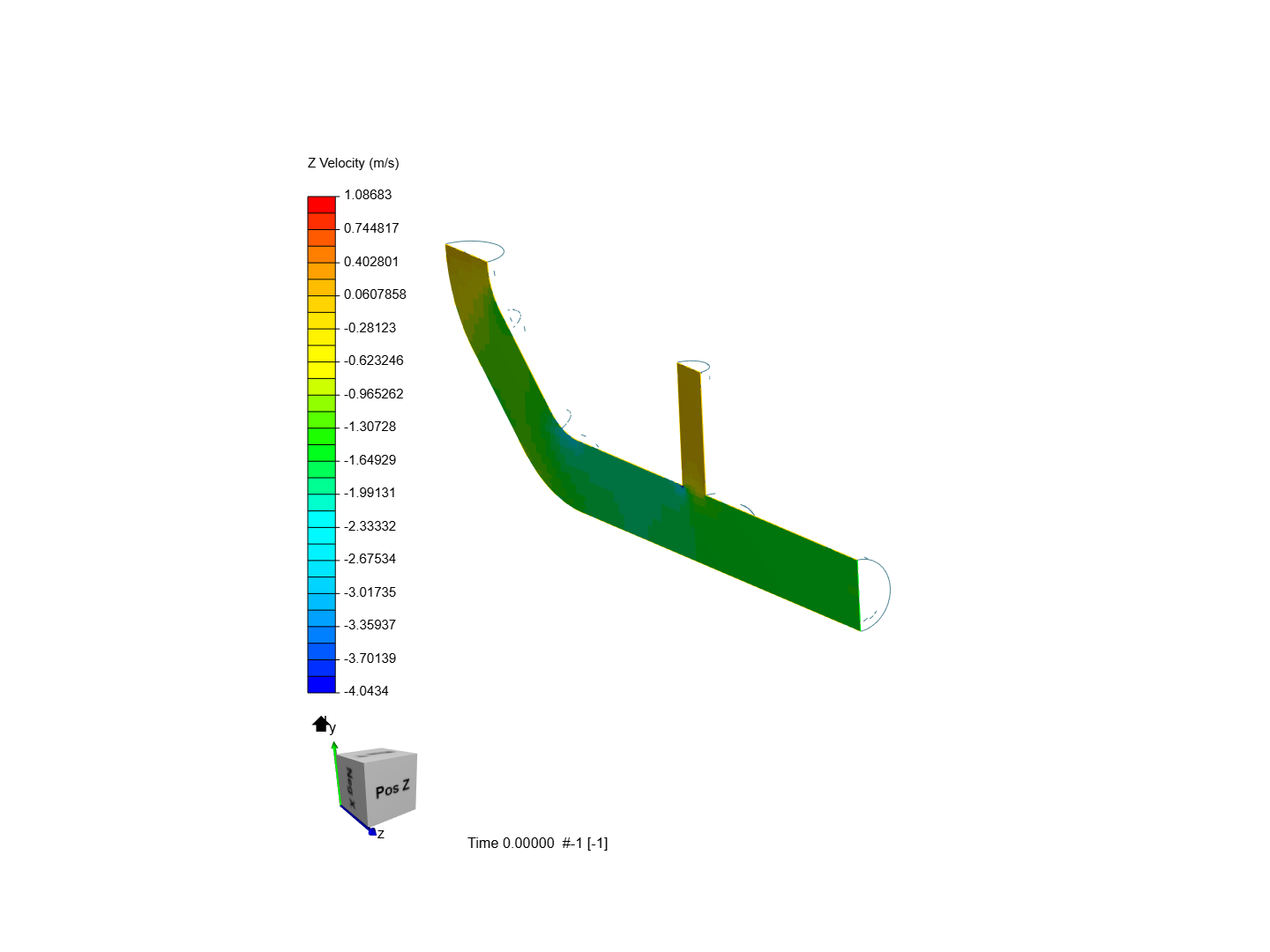This screenshot has width=1270, height=952.
Task: Click the legend value -3.35937
Action: tap(370, 625)
